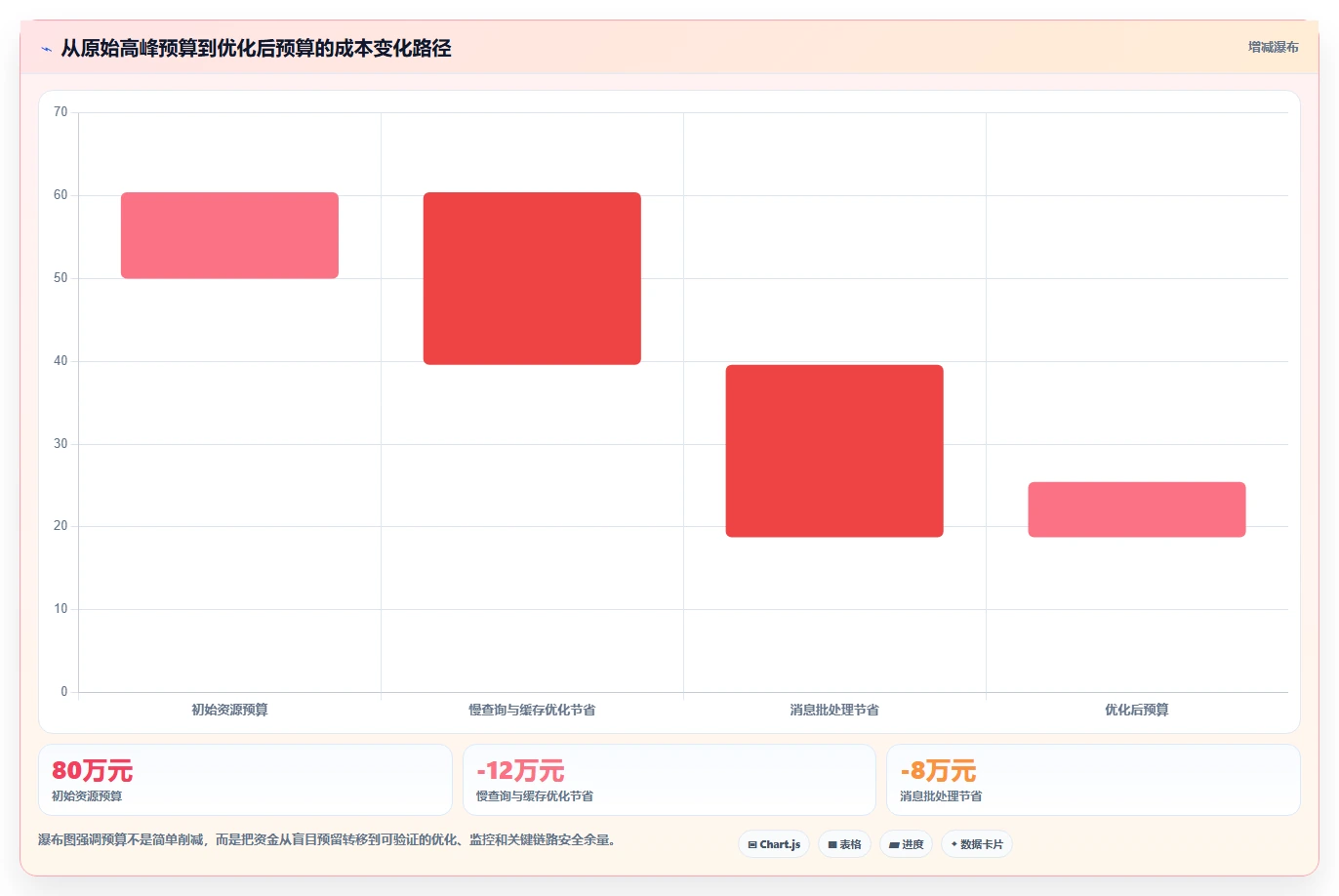The width and height of the screenshot is (1339, 896).
Task: Select the Chart.js tag chip
Action: 774,844
